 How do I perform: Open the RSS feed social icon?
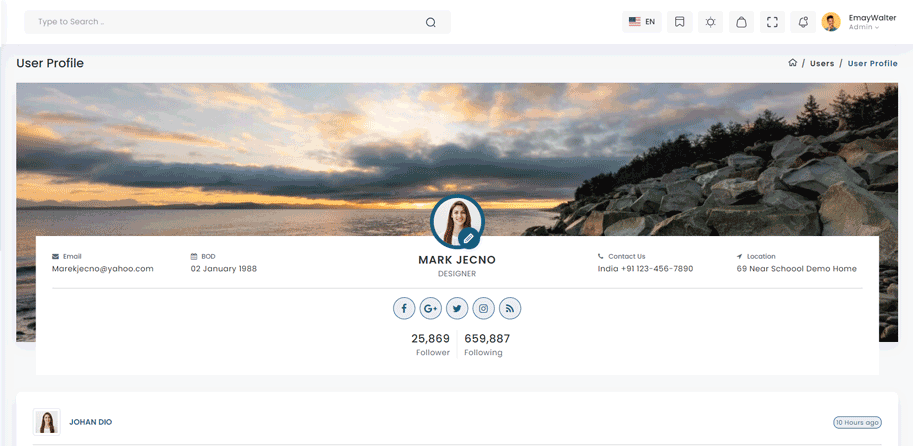click(509, 309)
